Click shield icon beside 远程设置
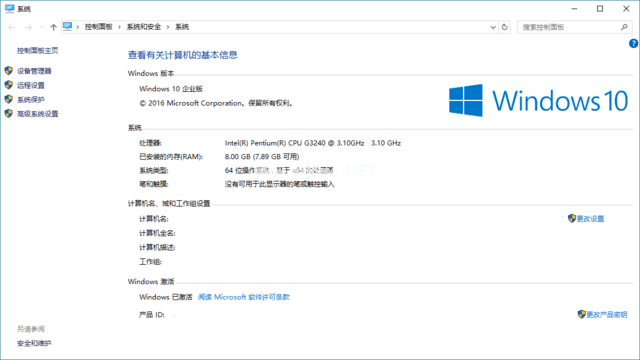Viewport: 640px width, 360px height. 9,85
